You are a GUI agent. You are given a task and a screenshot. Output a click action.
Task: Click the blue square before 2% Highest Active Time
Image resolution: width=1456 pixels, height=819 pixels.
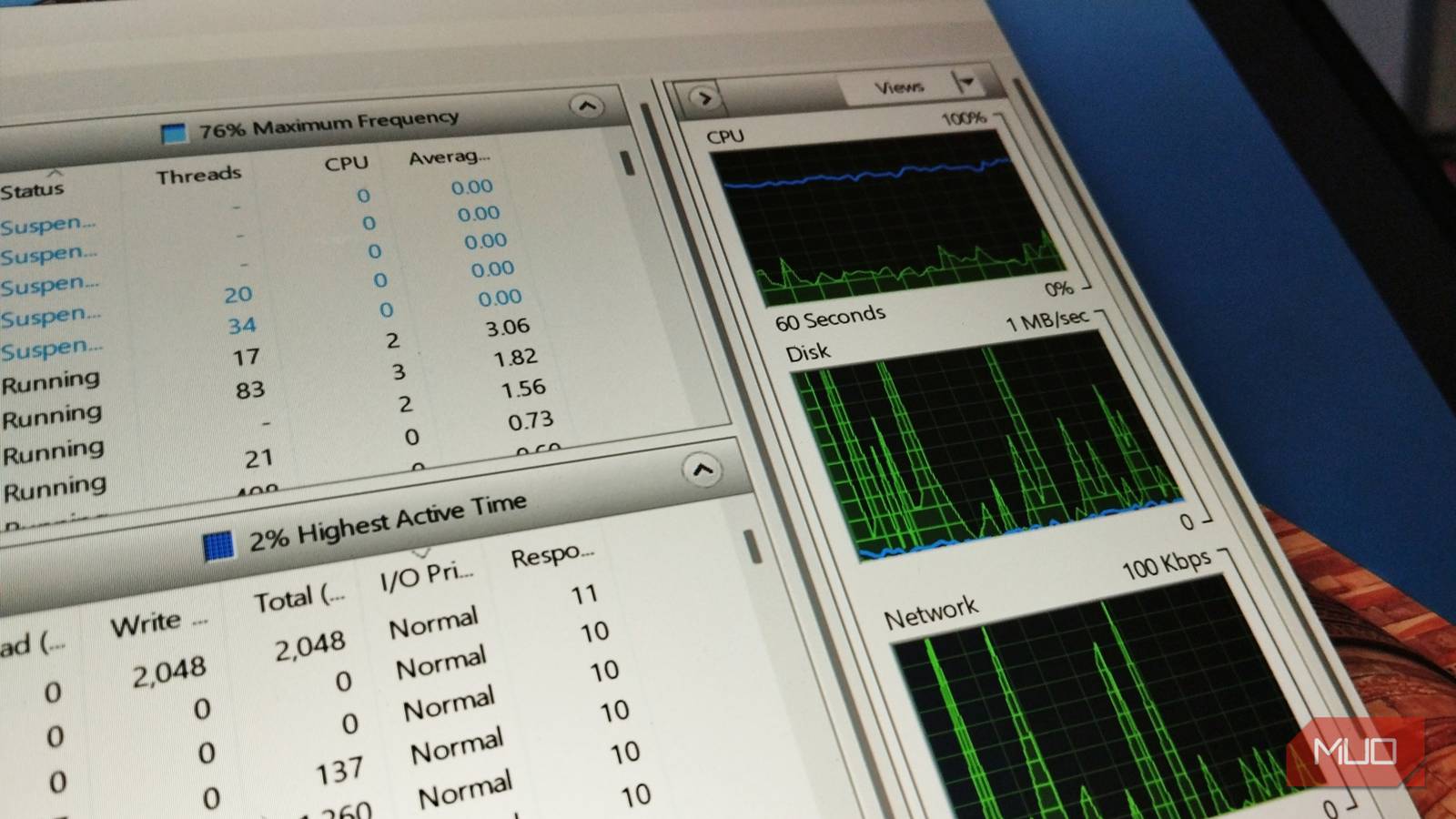(x=218, y=545)
